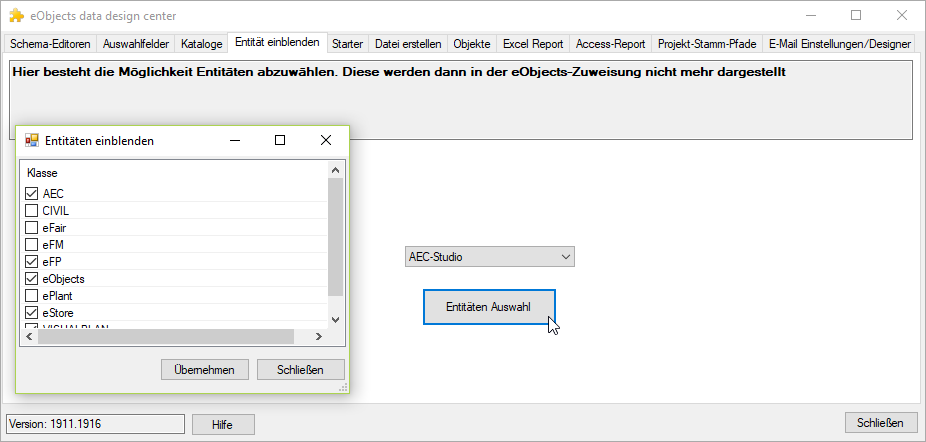Go to the Kataloge tab
The image size is (926, 442).
coord(201,44)
